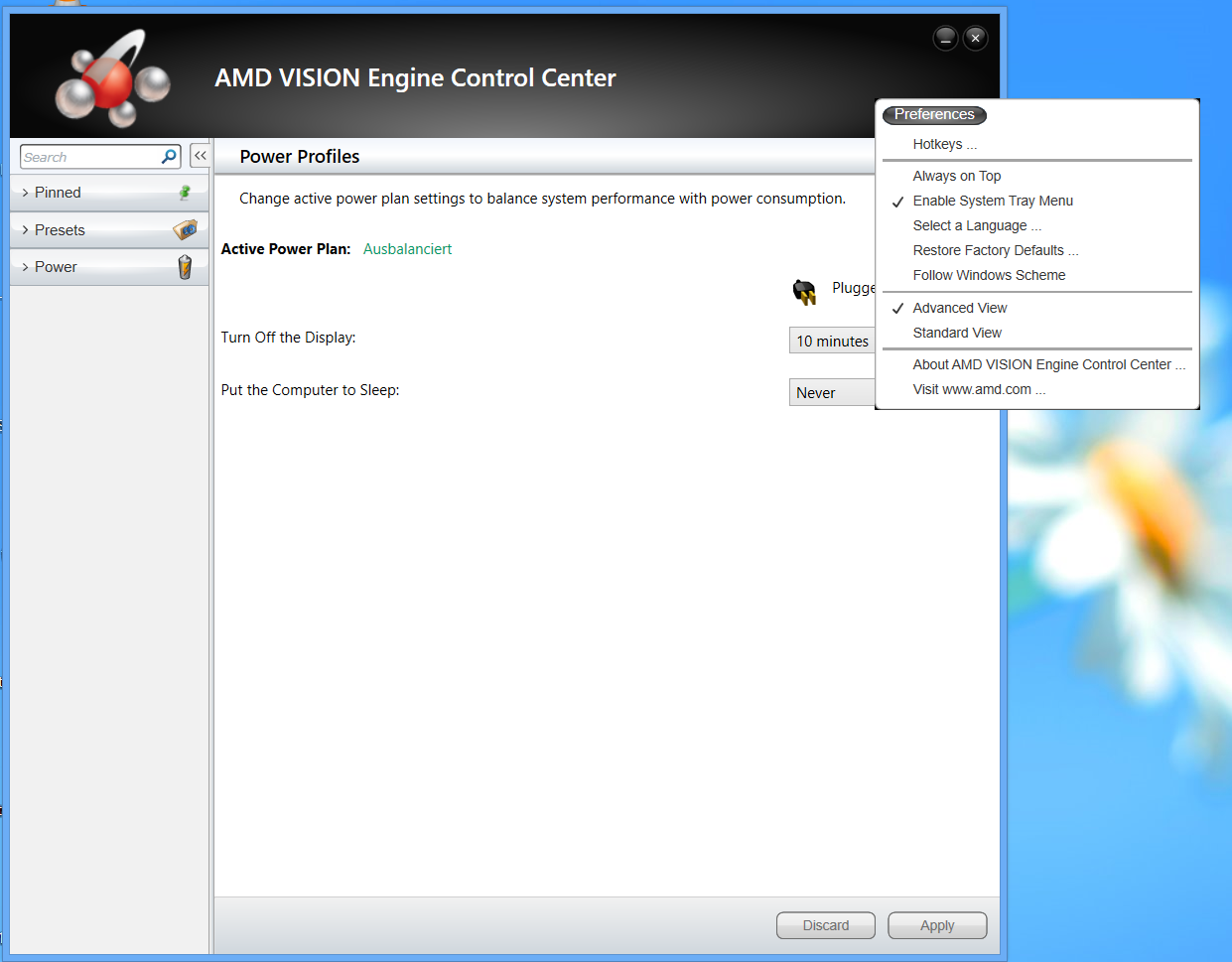The image size is (1232, 962).
Task: Click the AMD Catalyst molecule logo
Action: pos(111,79)
